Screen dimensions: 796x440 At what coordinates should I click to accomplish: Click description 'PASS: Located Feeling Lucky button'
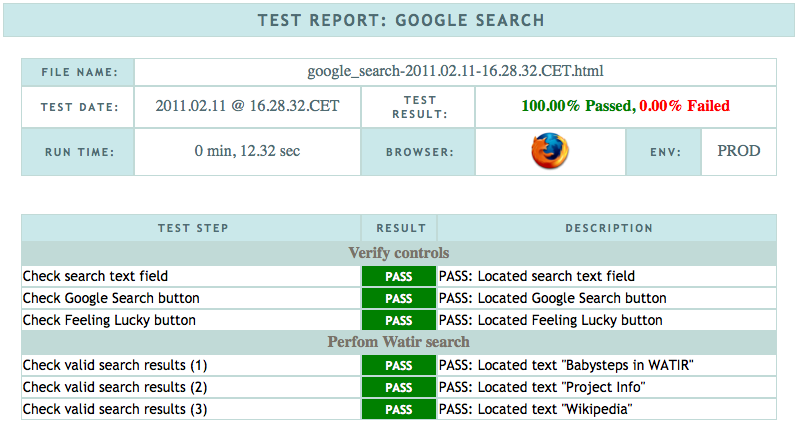pyautogui.click(x=551, y=320)
